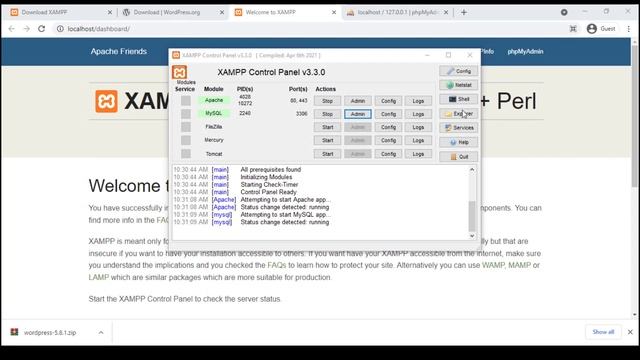Expand the wordpress download options chevron
Viewport: 640px width, 360px height.
(x=101, y=332)
